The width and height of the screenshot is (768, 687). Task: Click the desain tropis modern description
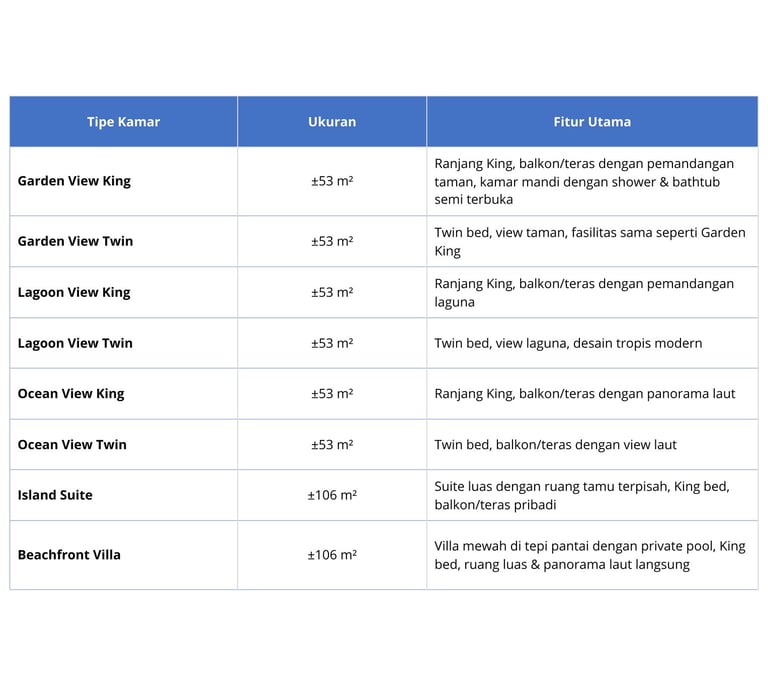(x=568, y=343)
